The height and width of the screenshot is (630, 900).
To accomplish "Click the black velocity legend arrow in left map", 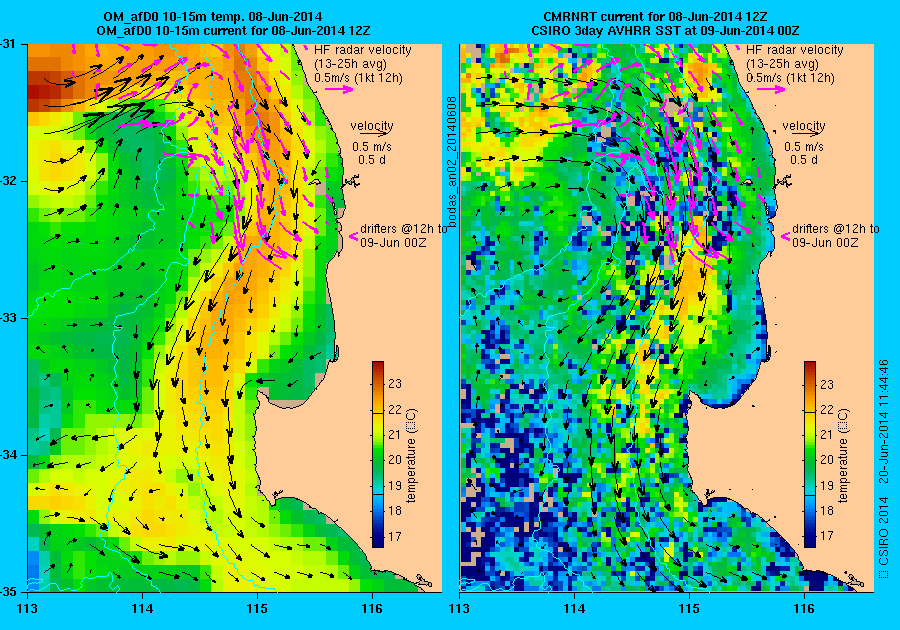I will [x=373, y=134].
